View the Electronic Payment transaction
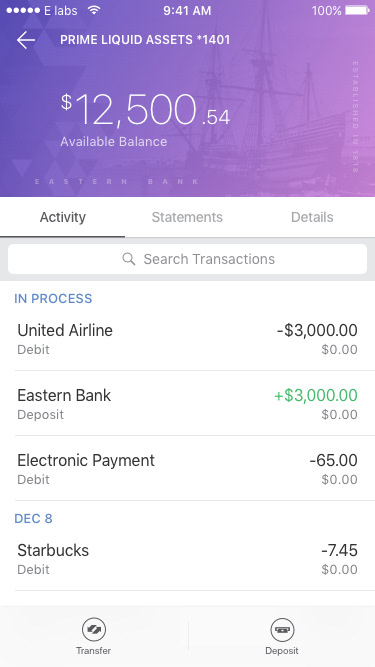Image resolution: width=375 pixels, height=667 pixels. coord(188,469)
